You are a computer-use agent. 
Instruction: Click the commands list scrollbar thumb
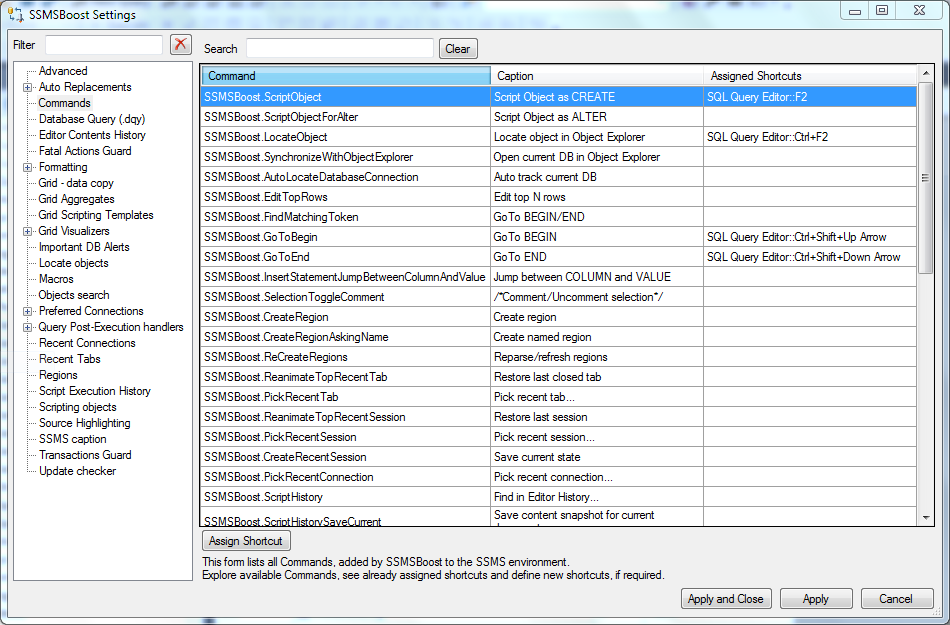(925, 177)
